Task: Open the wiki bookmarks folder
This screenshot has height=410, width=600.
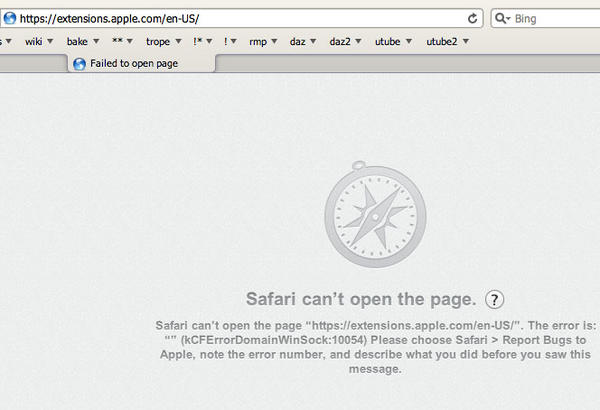Action: [x=39, y=41]
